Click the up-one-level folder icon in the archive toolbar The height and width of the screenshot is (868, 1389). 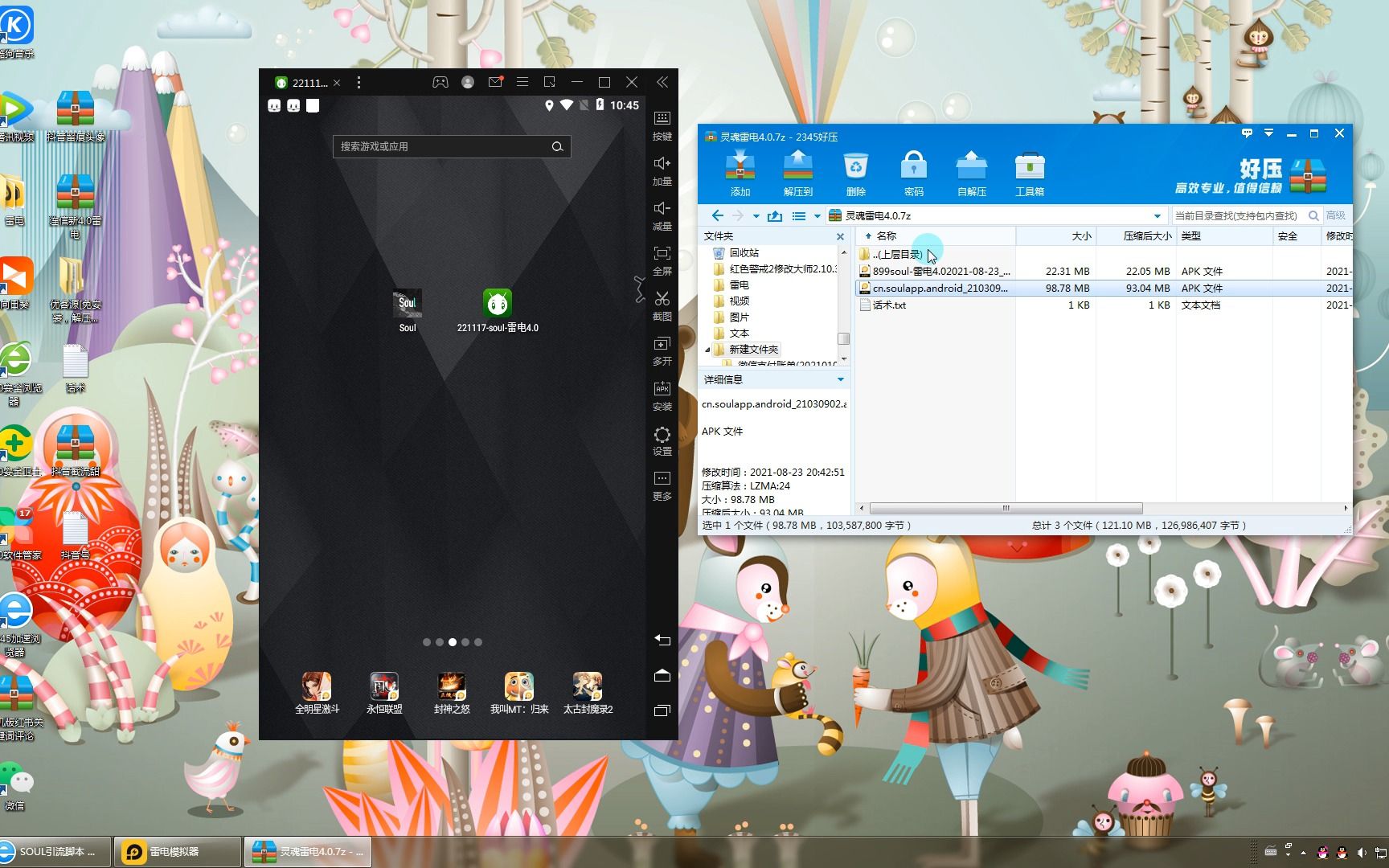(775, 215)
